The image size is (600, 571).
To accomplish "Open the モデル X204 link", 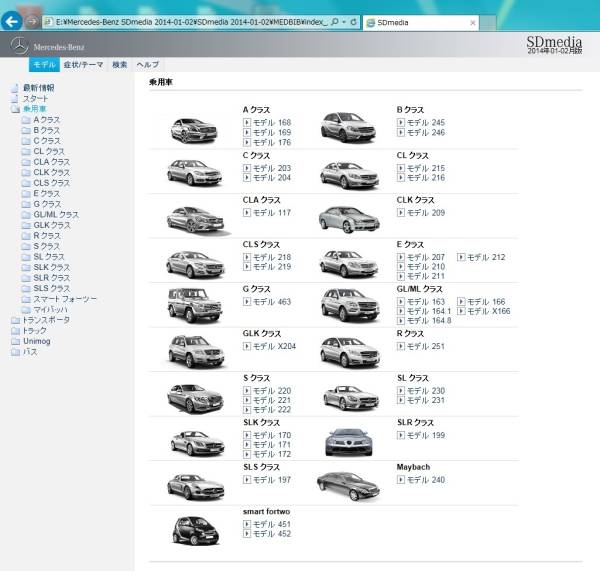I will coord(274,346).
